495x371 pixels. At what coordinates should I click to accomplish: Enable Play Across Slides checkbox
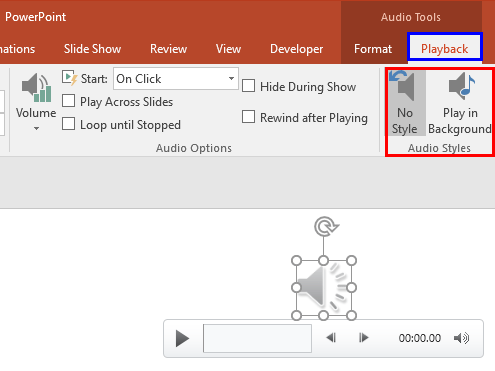[68, 101]
